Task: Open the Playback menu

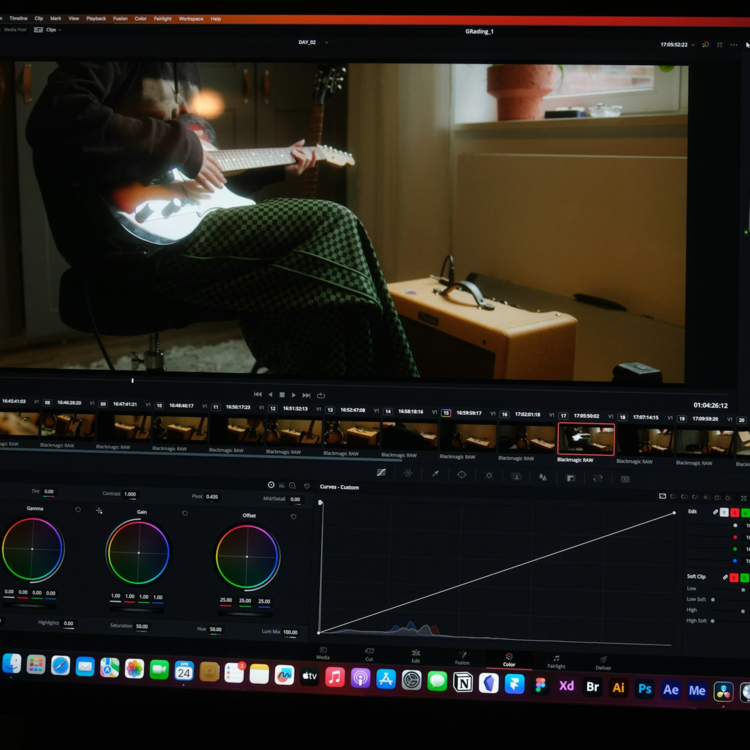Action: tap(96, 18)
